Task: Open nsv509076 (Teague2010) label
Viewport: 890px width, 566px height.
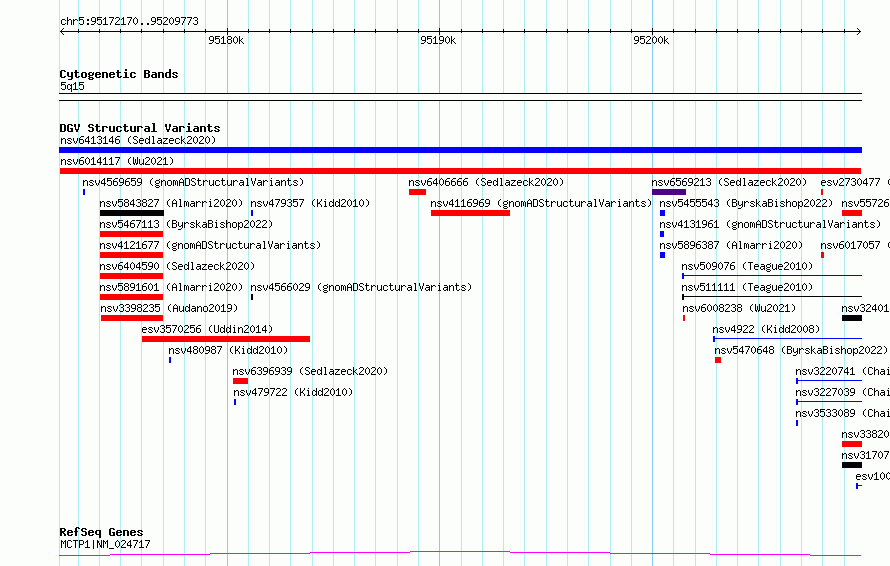Action: coord(747,266)
